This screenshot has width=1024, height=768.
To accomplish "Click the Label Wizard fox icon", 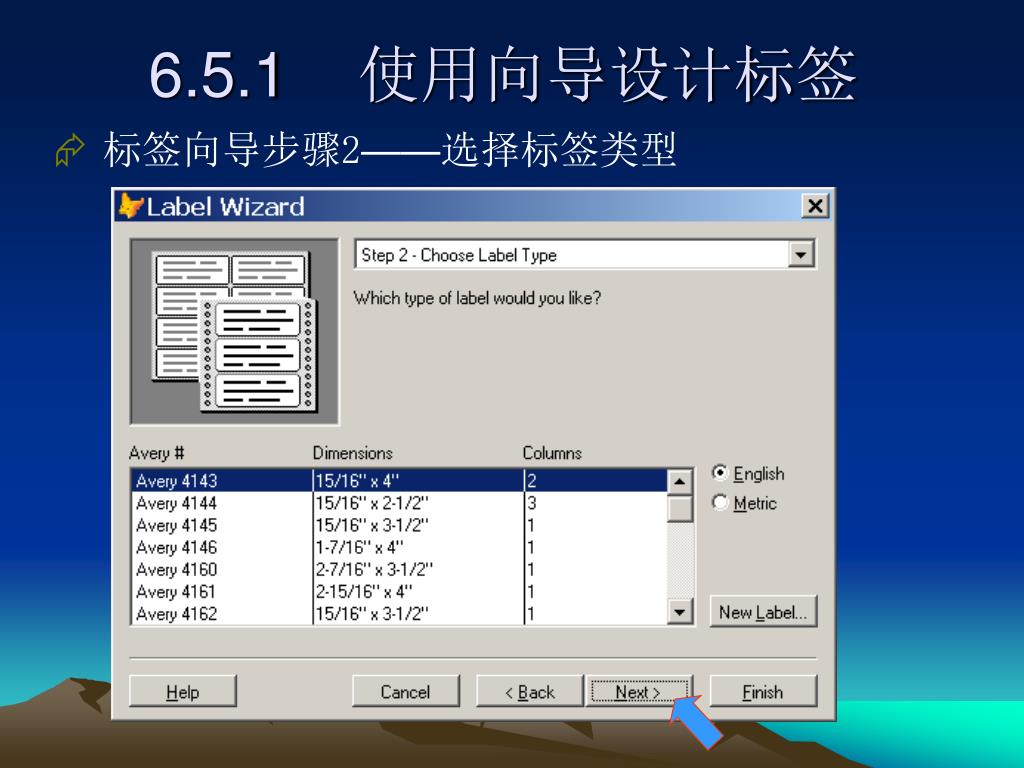I will tap(130, 206).
